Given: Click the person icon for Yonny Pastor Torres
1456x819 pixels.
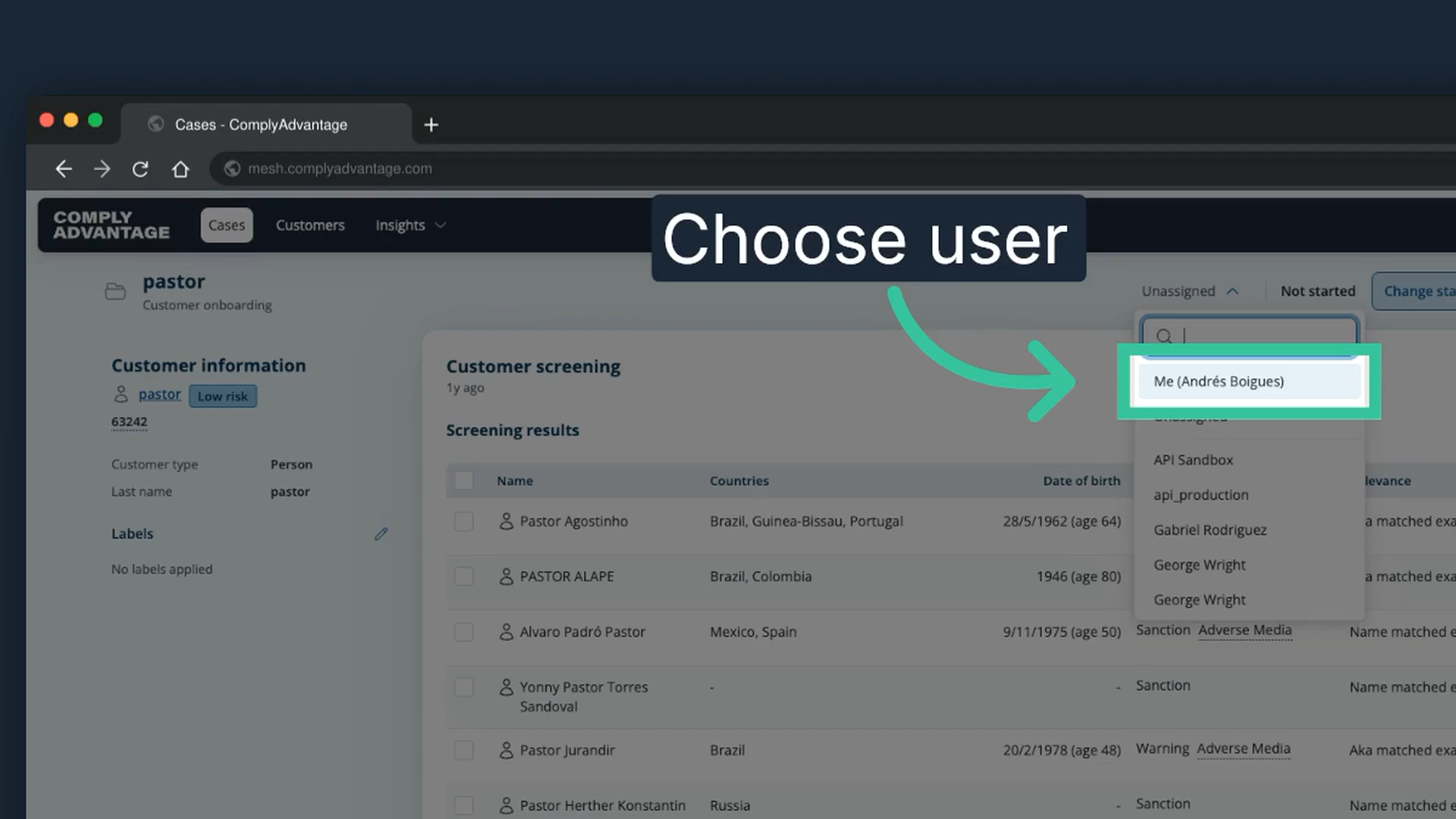Looking at the screenshot, I should (506, 688).
